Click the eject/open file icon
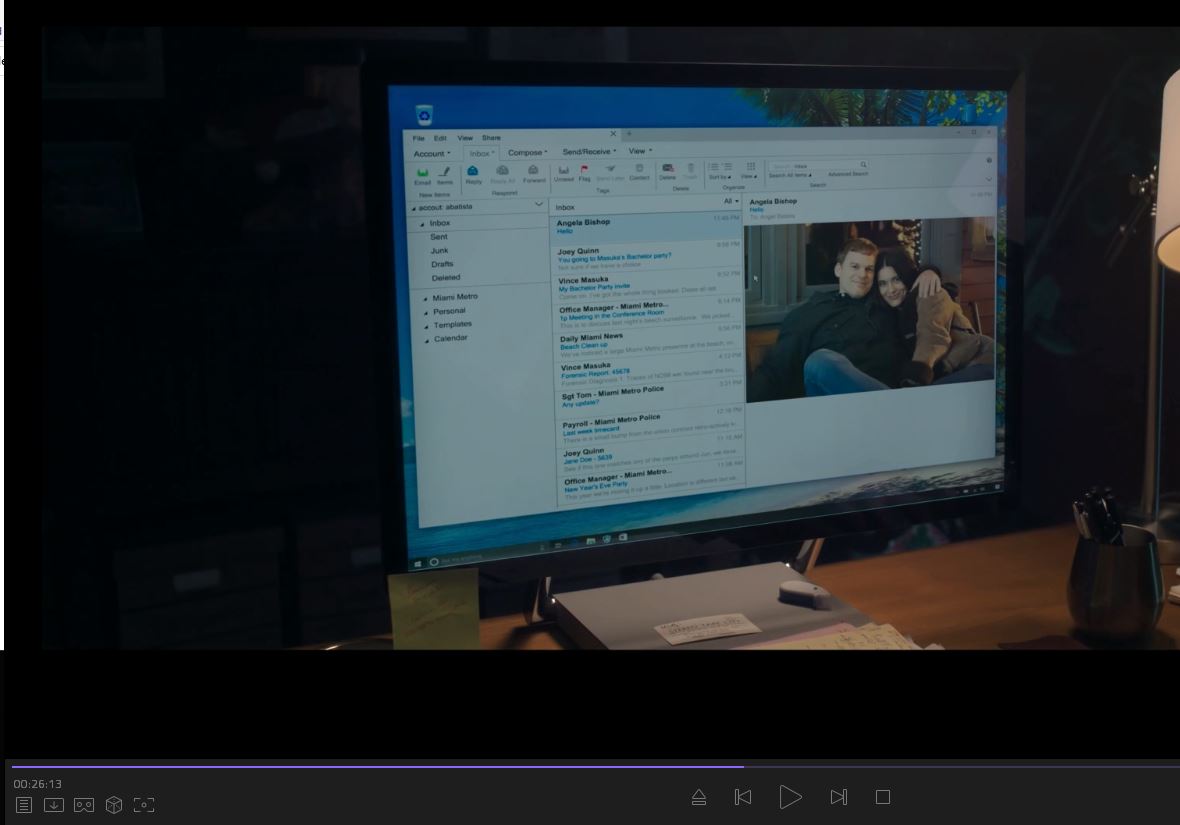The height and width of the screenshot is (825, 1180). [x=699, y=797]
